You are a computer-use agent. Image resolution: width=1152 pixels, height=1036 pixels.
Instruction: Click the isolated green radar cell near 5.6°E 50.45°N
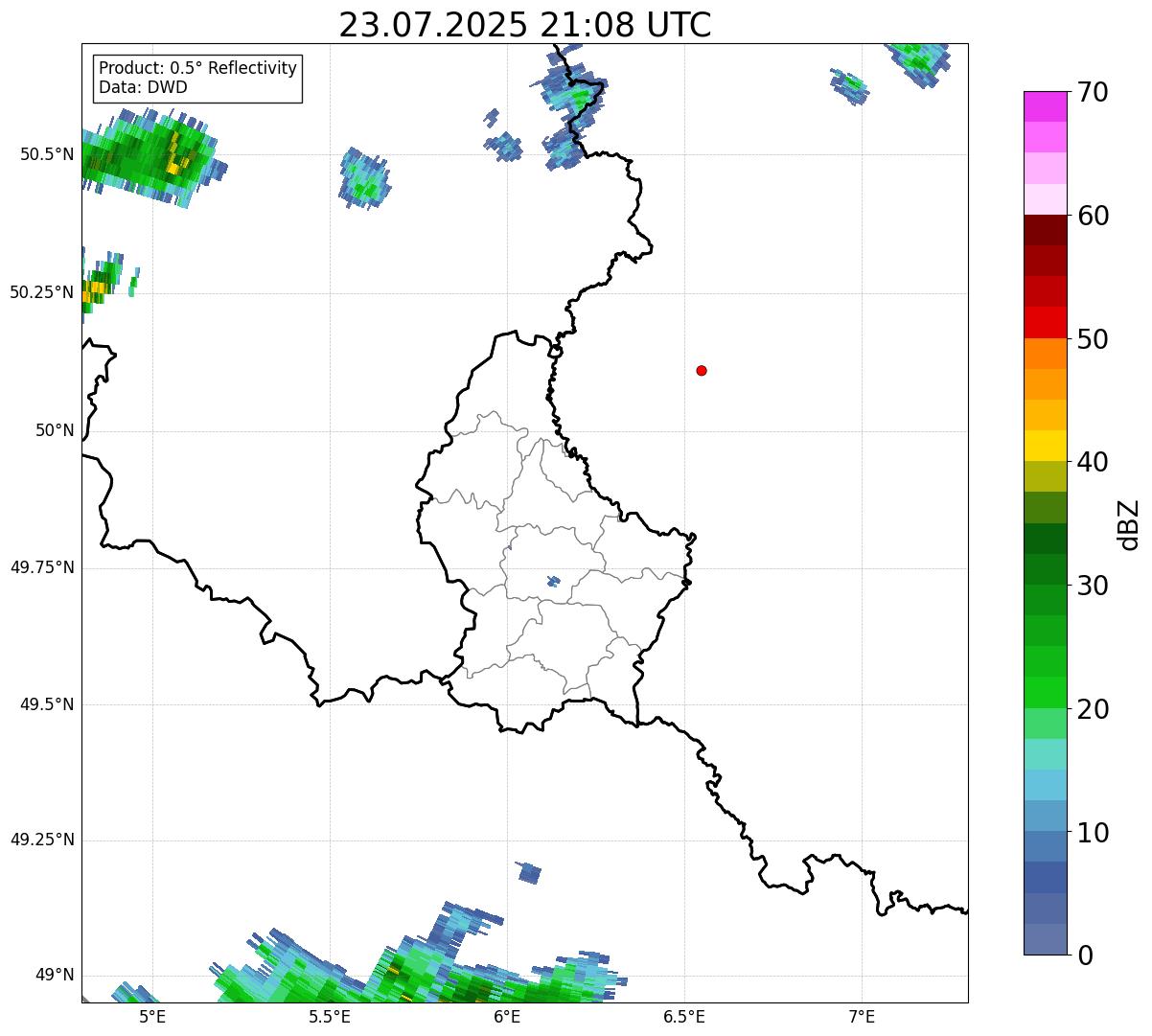(x=364, y=178)
